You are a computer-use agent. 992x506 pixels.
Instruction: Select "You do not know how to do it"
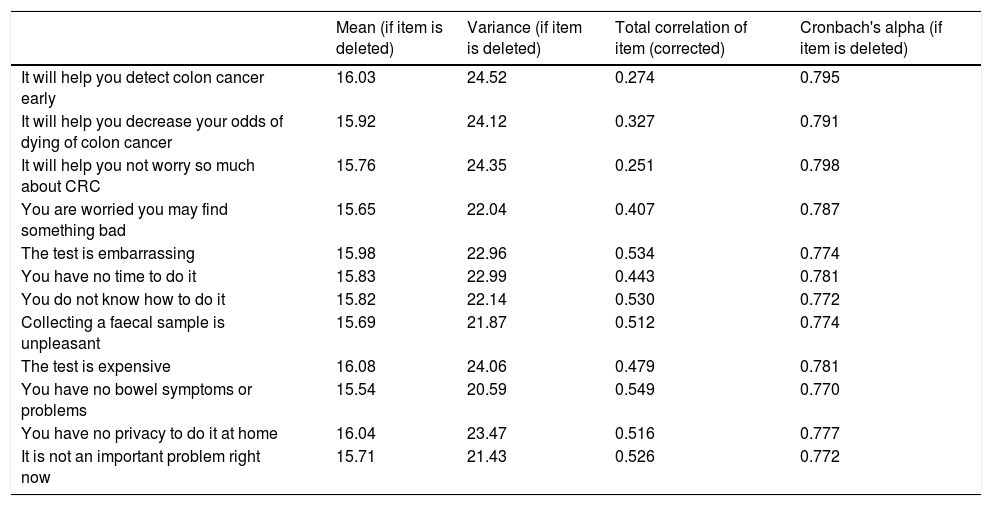click(x=123, y=300)
